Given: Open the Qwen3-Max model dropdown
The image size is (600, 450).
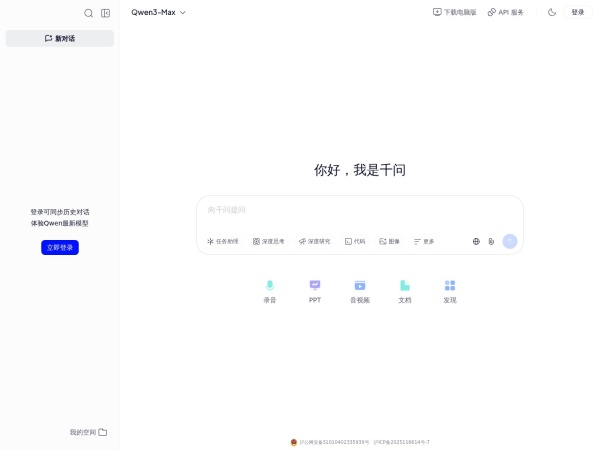Looking at the screenshot, I should tap(158, 12).
